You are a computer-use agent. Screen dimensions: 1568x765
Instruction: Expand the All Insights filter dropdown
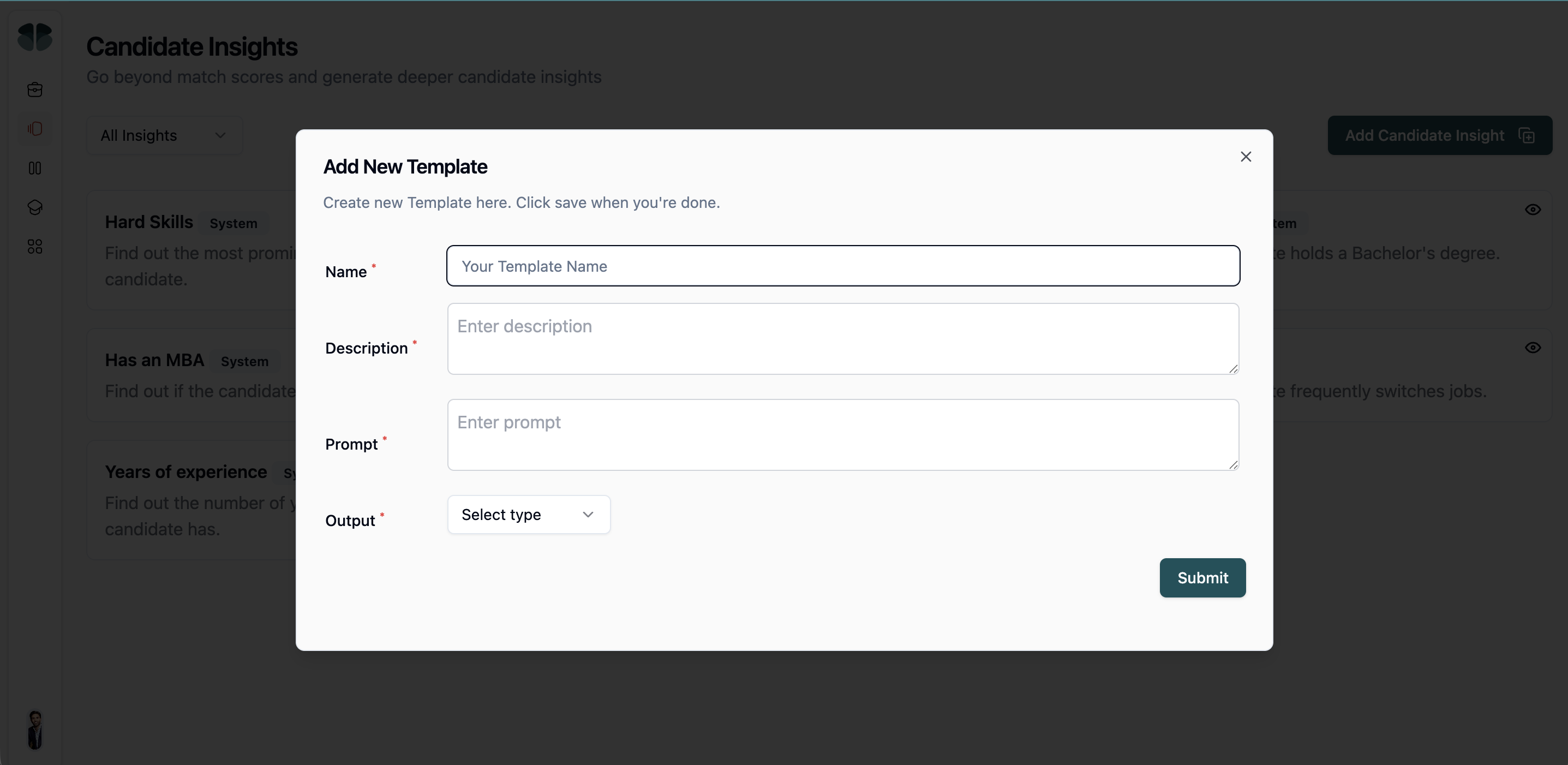coord(164,135)
